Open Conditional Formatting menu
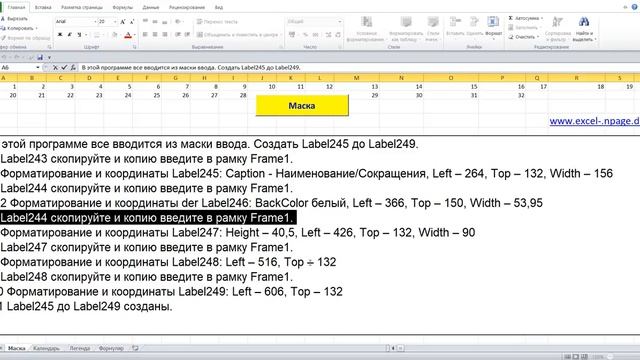The height and width of the screenshot is (360, 640). 366,29
